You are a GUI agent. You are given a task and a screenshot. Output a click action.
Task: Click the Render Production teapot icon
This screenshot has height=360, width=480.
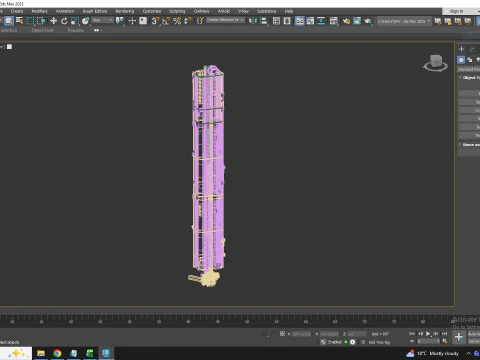(368, 21)
